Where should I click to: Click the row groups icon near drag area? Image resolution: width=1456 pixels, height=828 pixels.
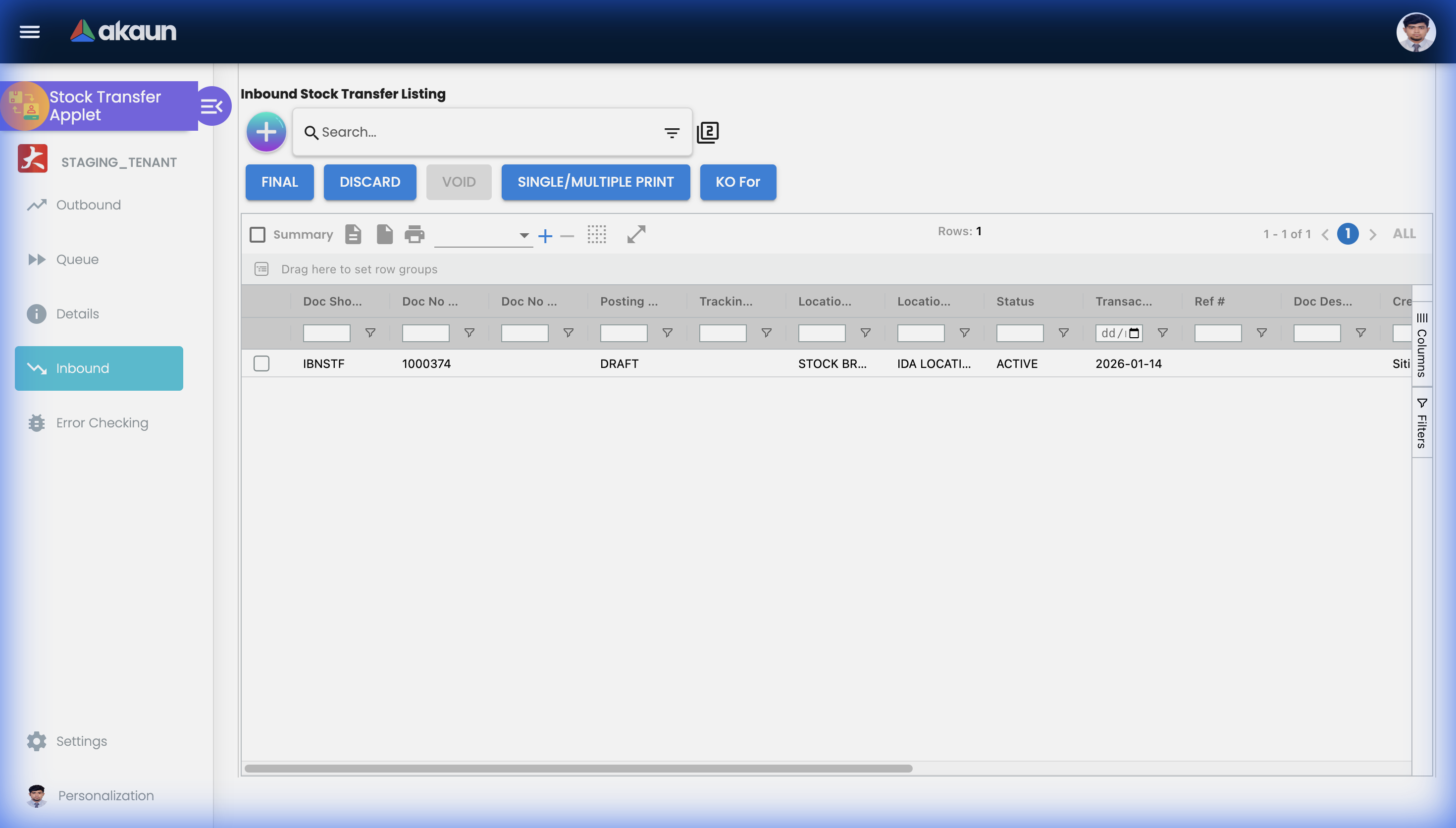261,269
